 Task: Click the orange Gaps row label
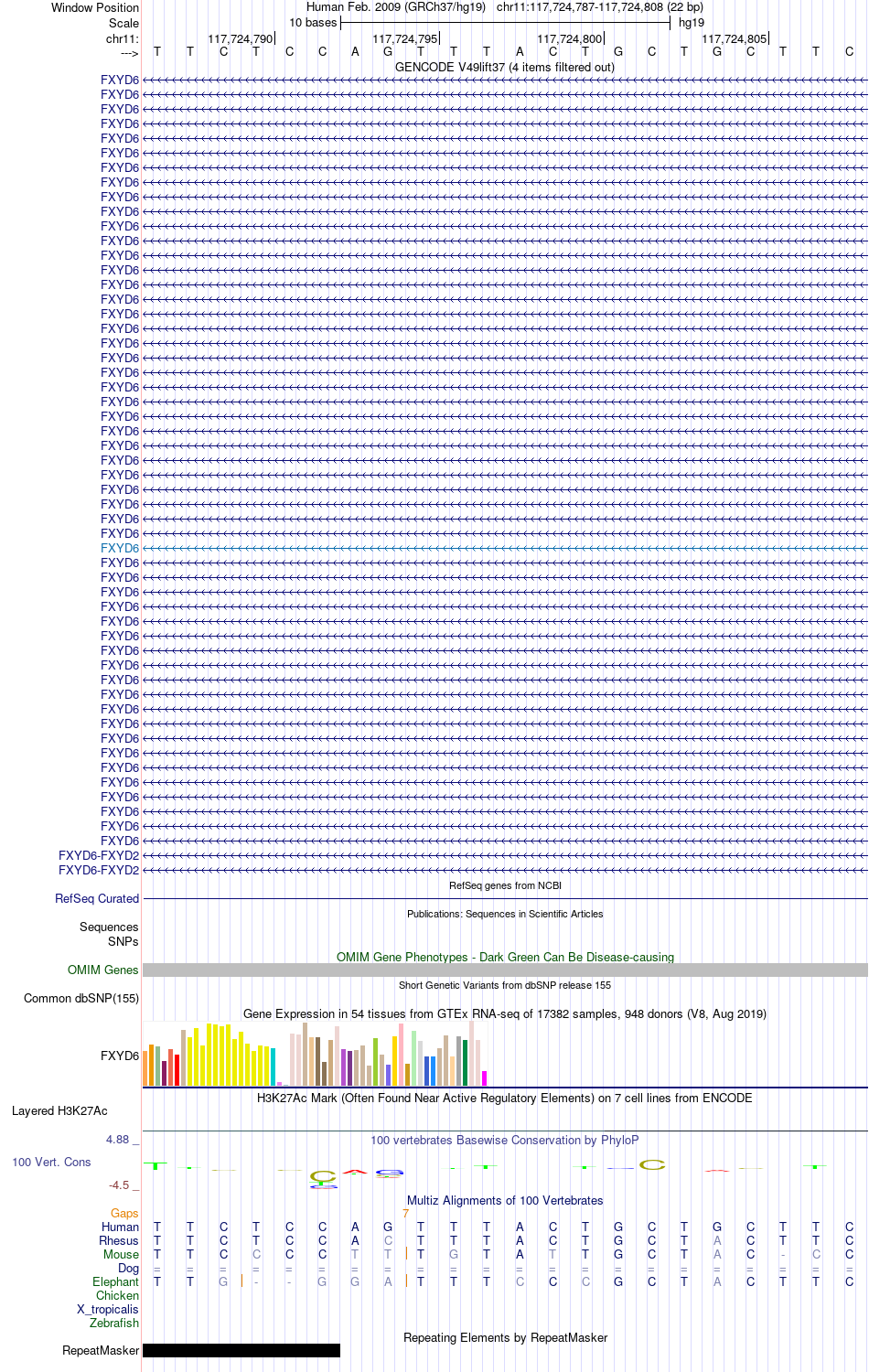click(124, 1213)
